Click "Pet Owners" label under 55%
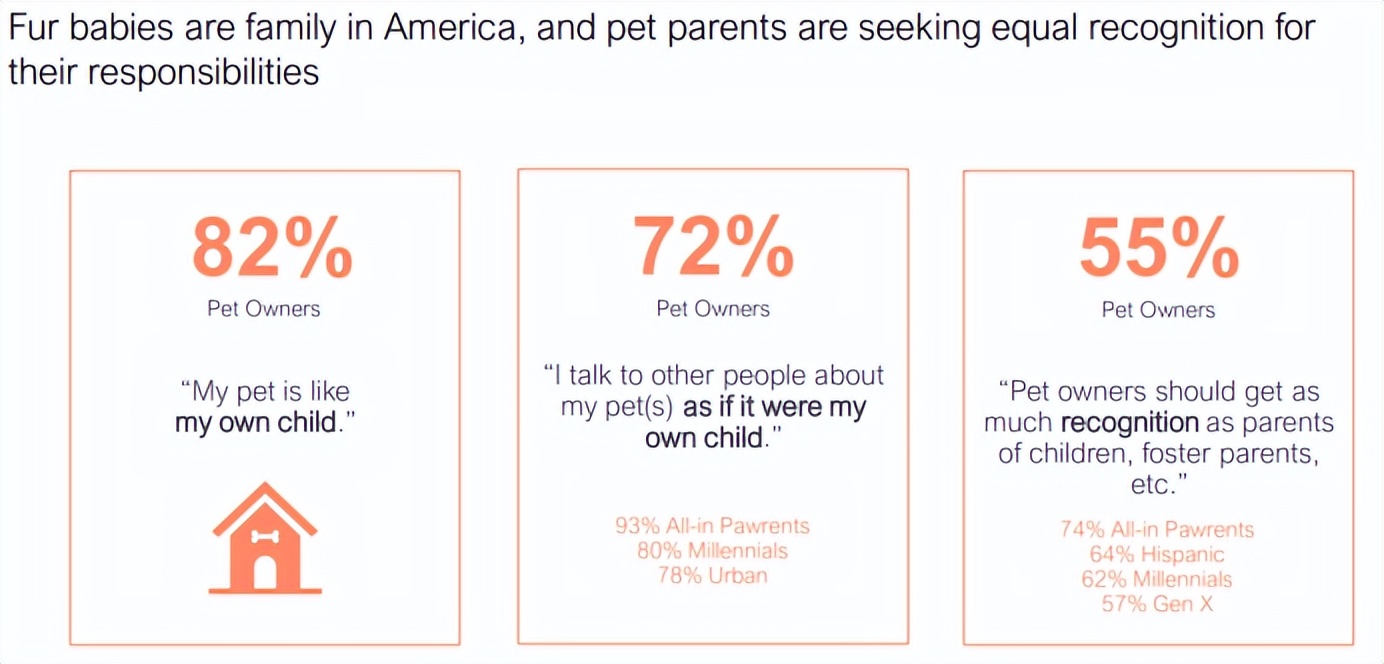The height and width of the screenshot is (664, 1384). (1158, 310)
